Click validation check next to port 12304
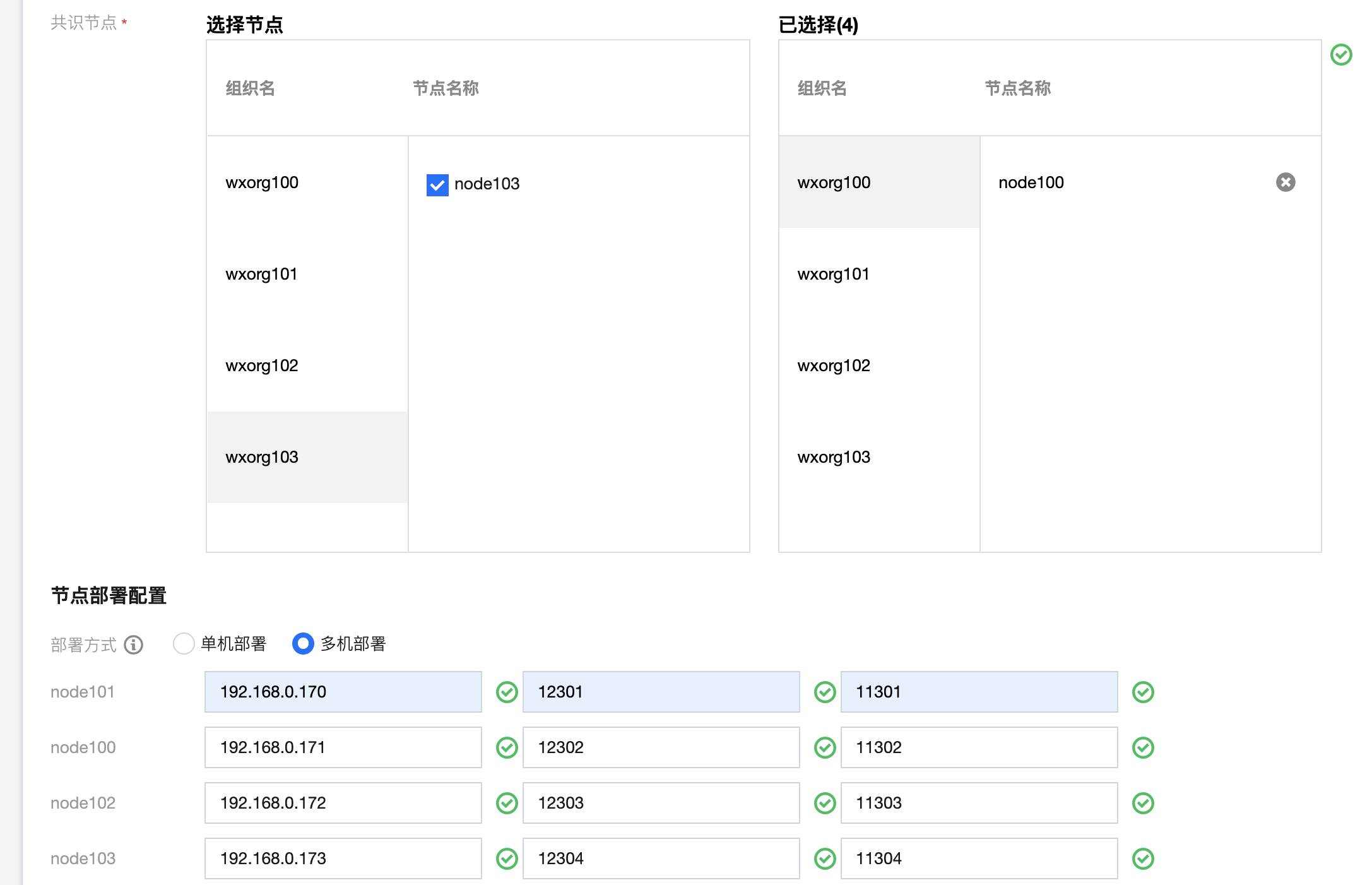 click(824, 858)
